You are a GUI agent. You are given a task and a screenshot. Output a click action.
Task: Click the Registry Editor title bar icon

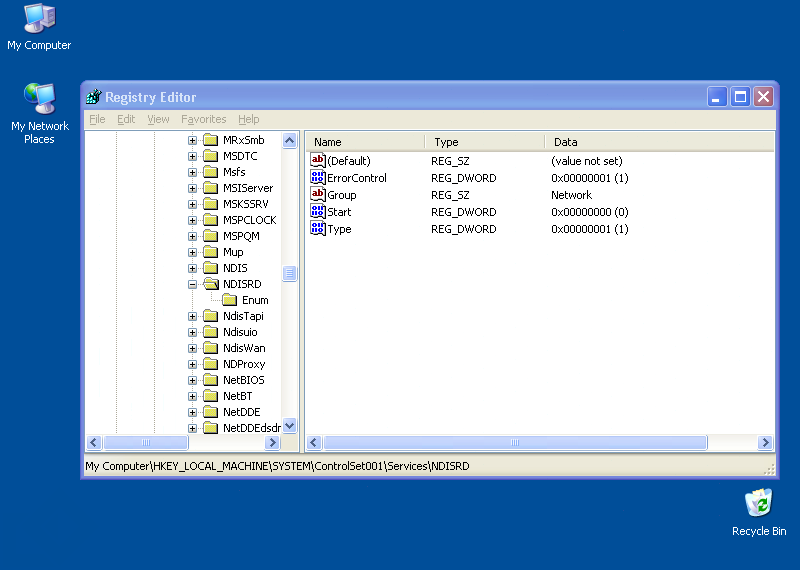94,96
